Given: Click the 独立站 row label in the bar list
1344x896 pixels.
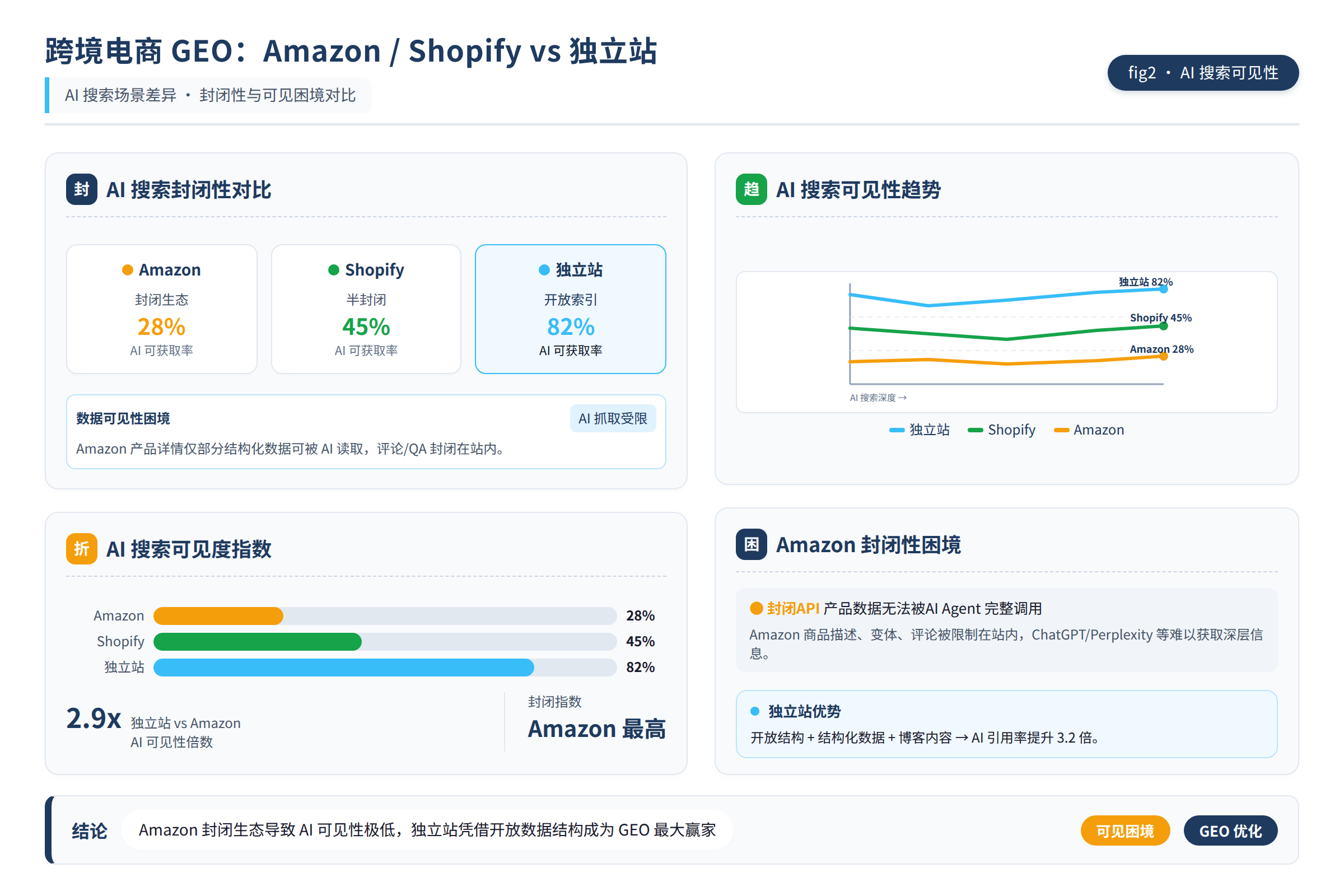Looking at the screenshot, I should click(x=124, y=667).
